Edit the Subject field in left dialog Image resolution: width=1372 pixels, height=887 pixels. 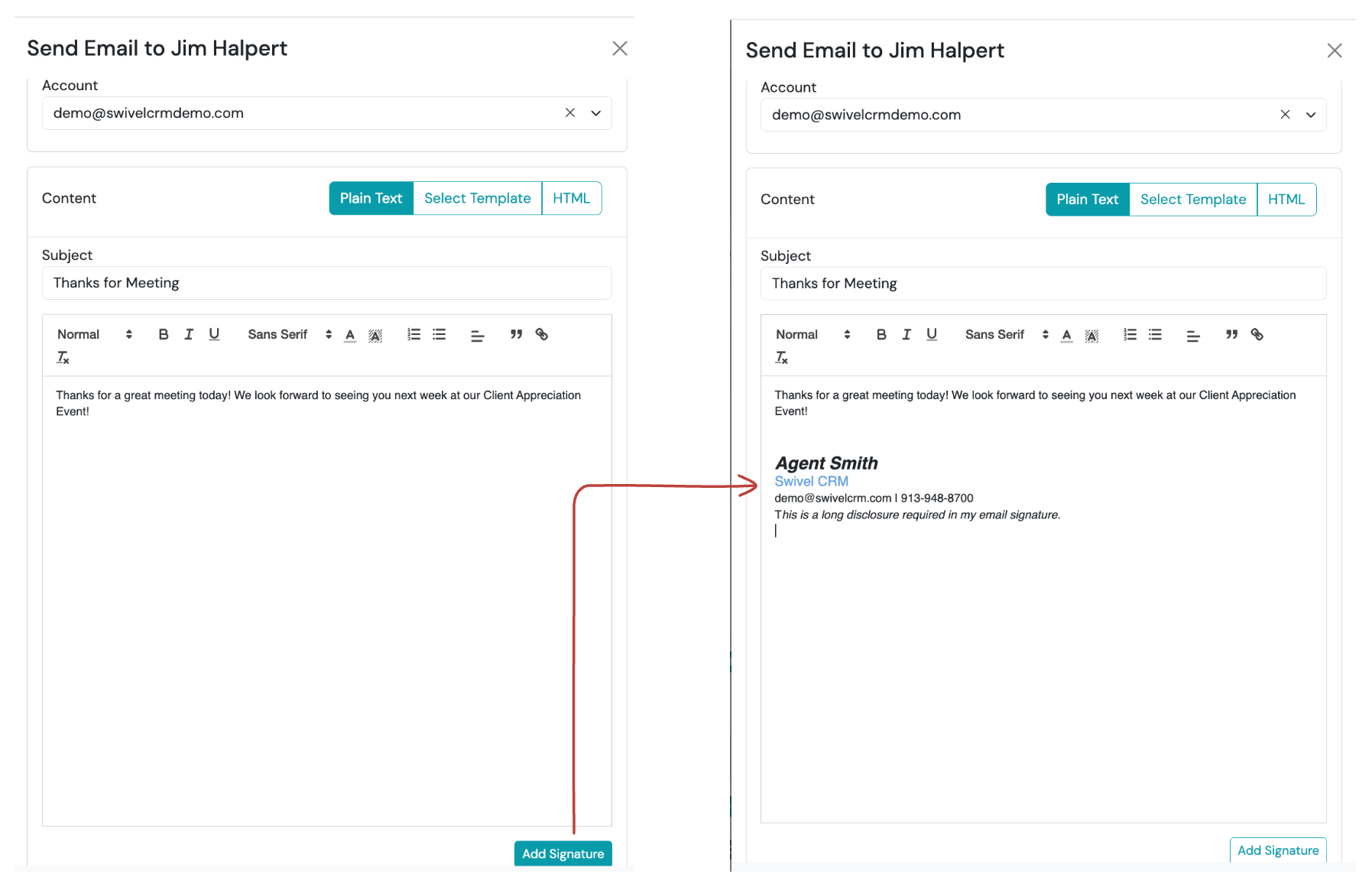327,283
